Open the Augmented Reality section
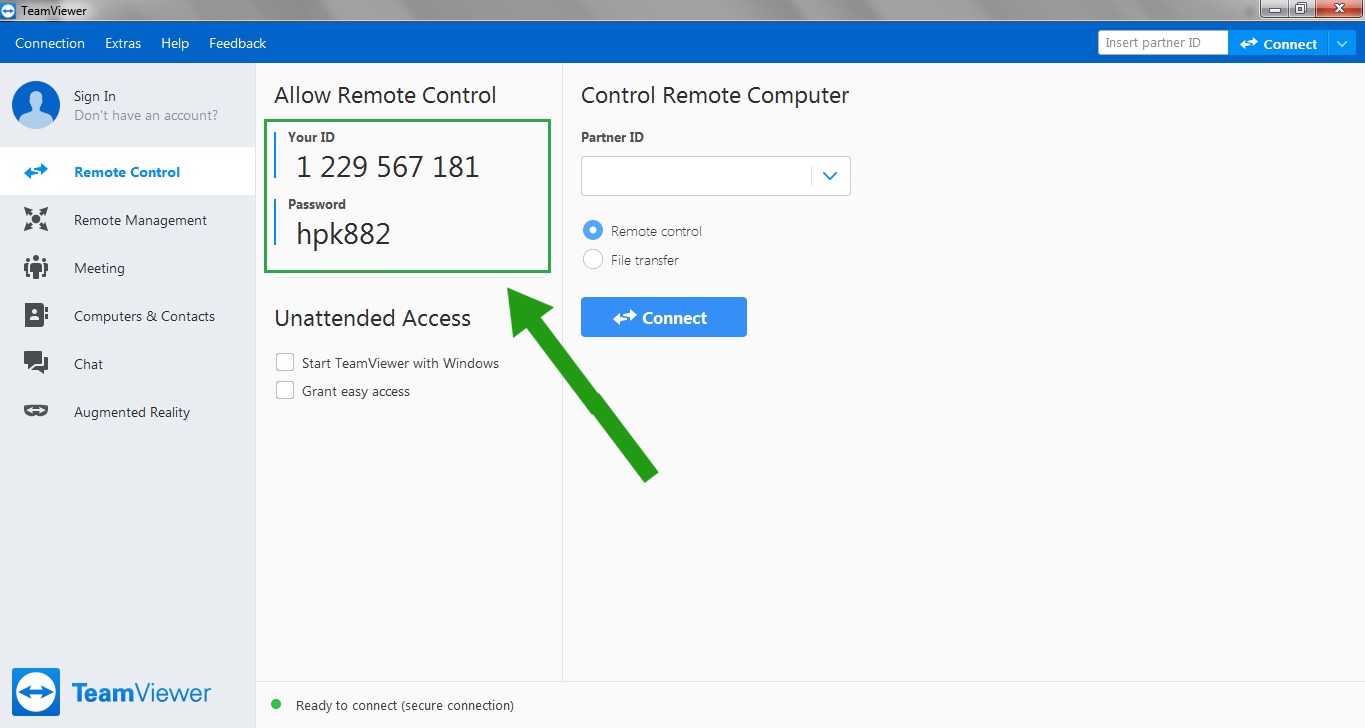The width and height of the screenshot is (1365, 728). [x=127, y=412]
